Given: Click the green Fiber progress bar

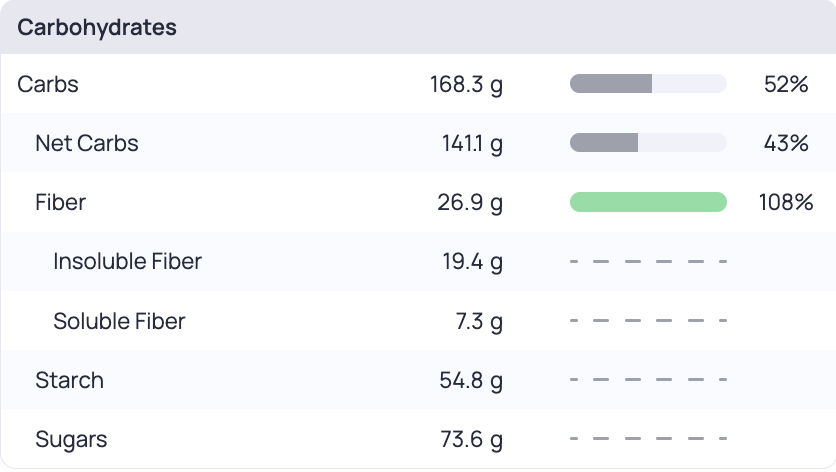Looking at the screenshot, I should (648, 202).
